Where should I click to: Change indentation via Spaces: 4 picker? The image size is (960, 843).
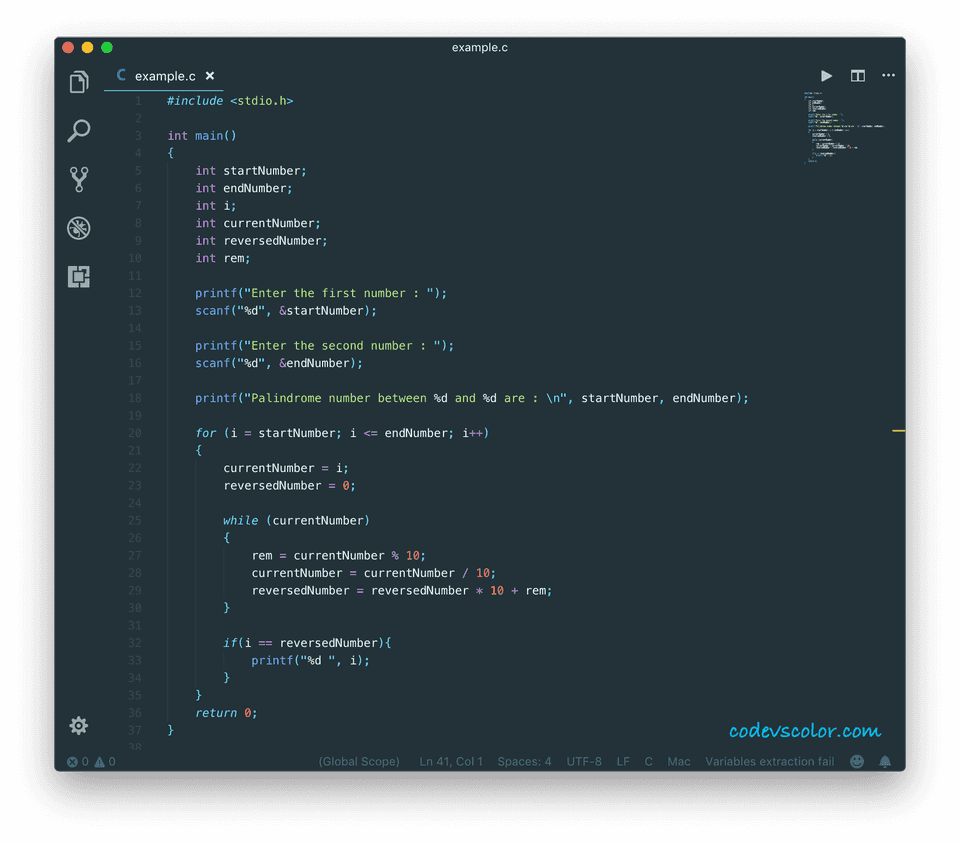[x=524, y=761]
